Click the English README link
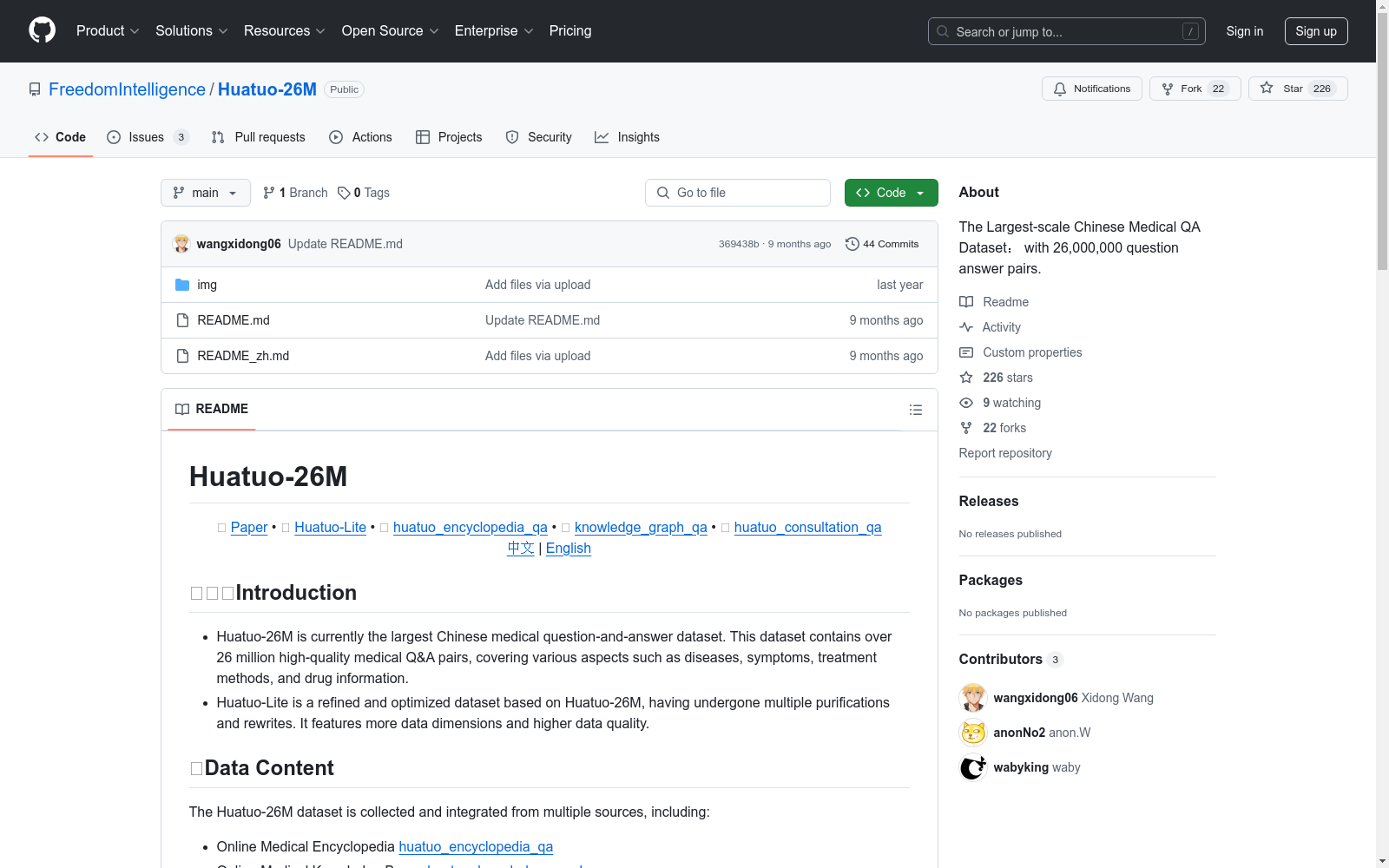This screenshot has width=1389, height=868. click(x=569, y=548)
